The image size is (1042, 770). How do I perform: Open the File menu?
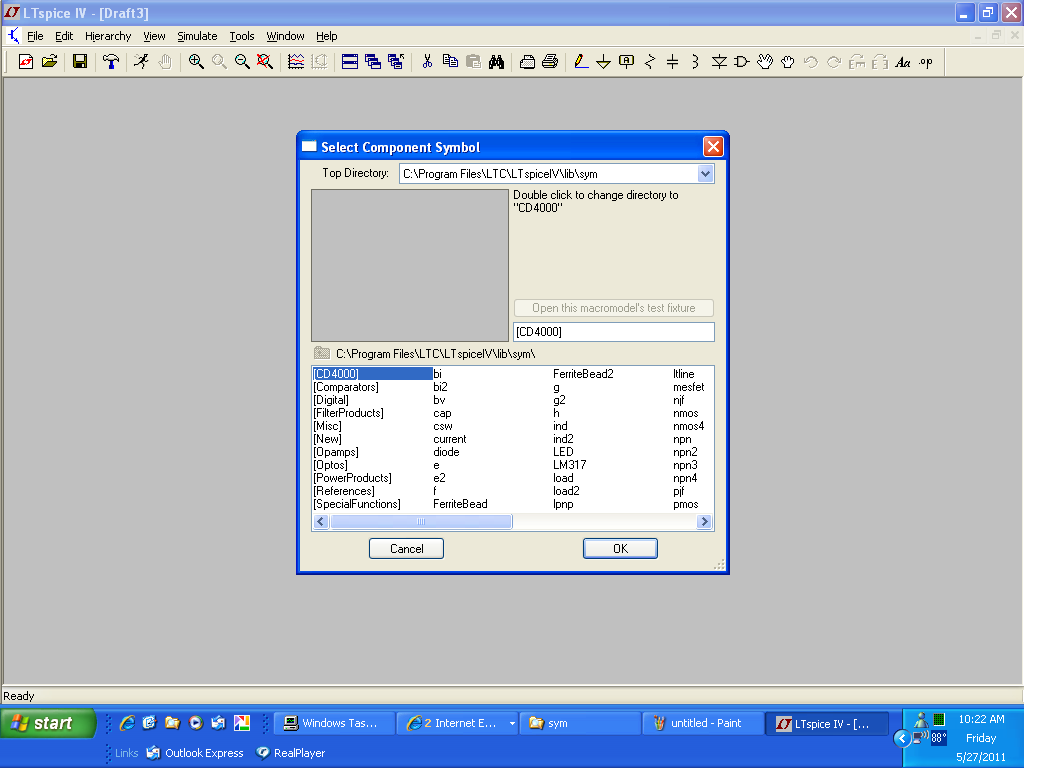pyautogui.click(x=35, y=36)
